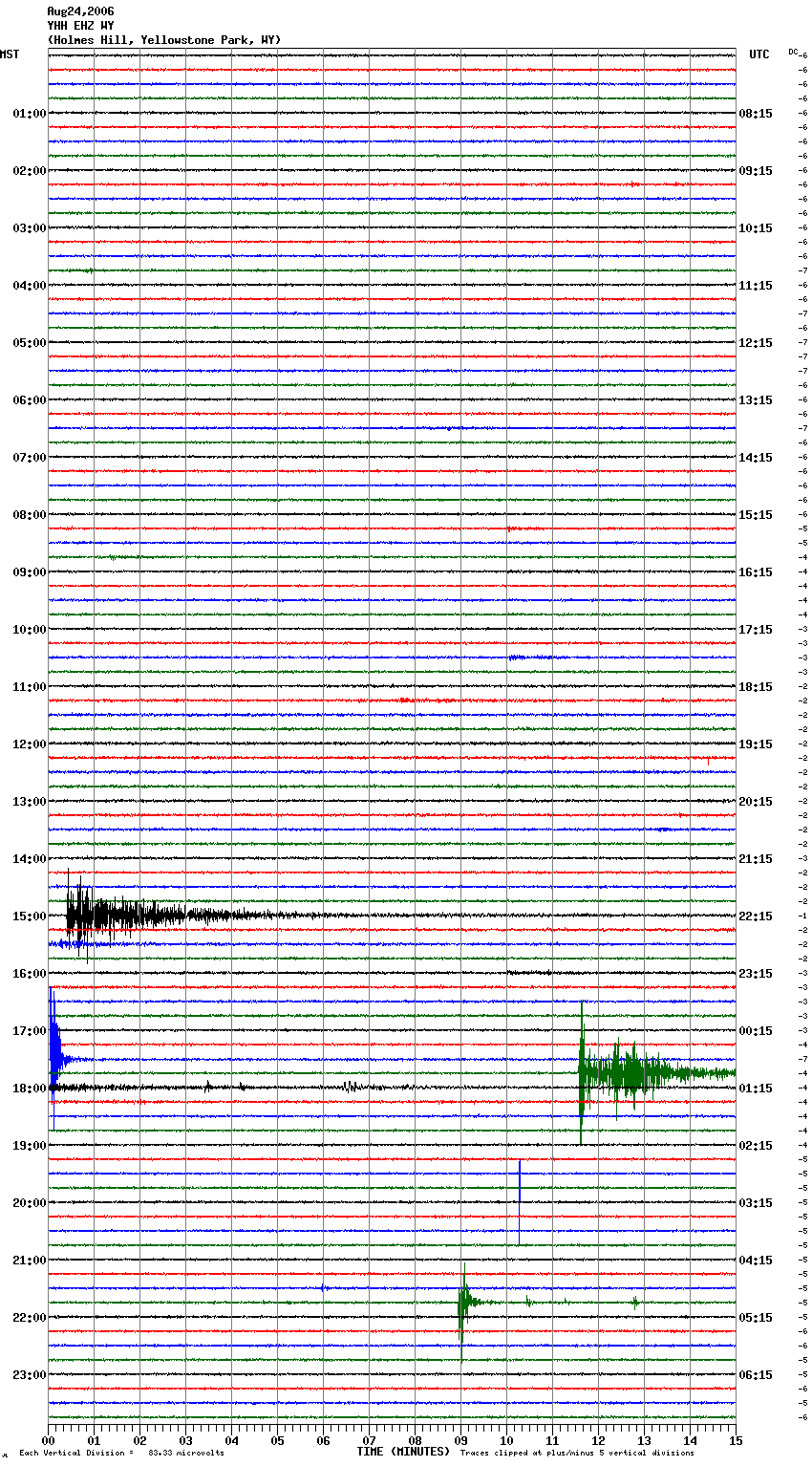Select the 08:00 MST row label
This screenshot has height=1466, width=812.
tap(30, 515)
